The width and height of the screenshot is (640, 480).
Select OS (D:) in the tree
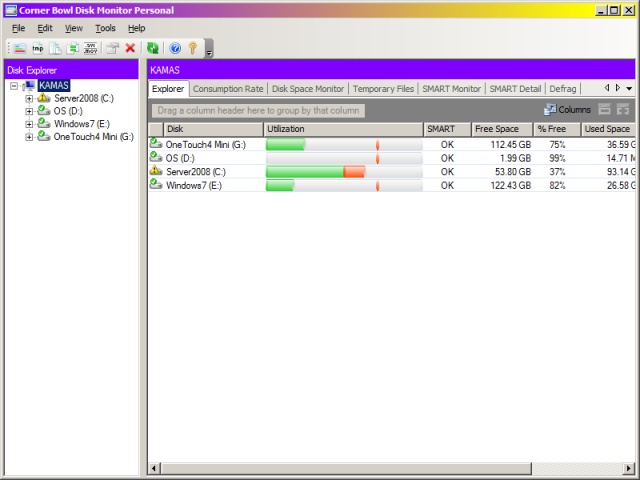[68, 111]
